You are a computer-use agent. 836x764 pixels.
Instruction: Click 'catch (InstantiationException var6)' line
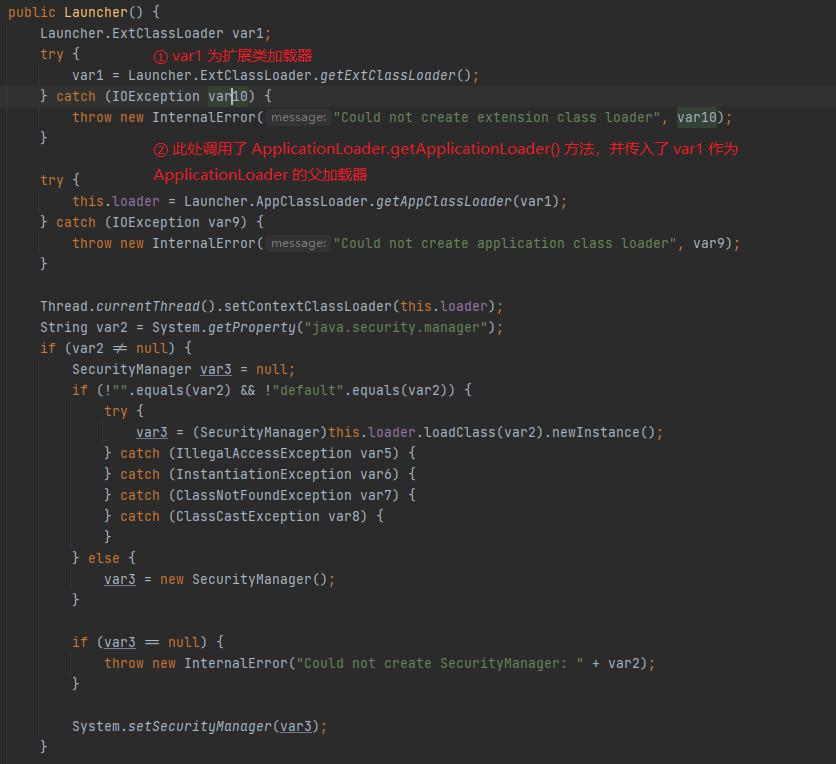point(260,475)
